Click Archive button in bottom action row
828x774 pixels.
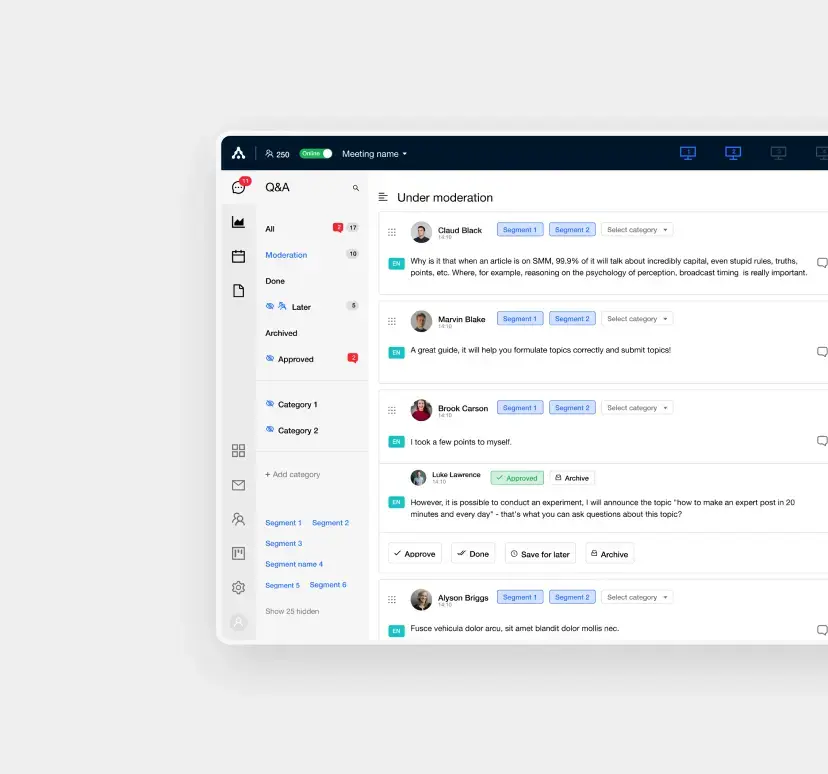(x=609, y=553)
